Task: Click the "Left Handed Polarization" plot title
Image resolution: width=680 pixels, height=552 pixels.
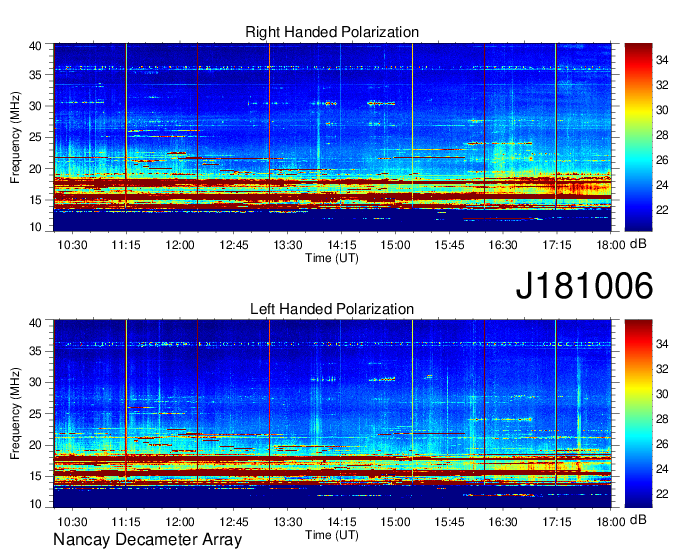Action: click(x=332, y=309)
